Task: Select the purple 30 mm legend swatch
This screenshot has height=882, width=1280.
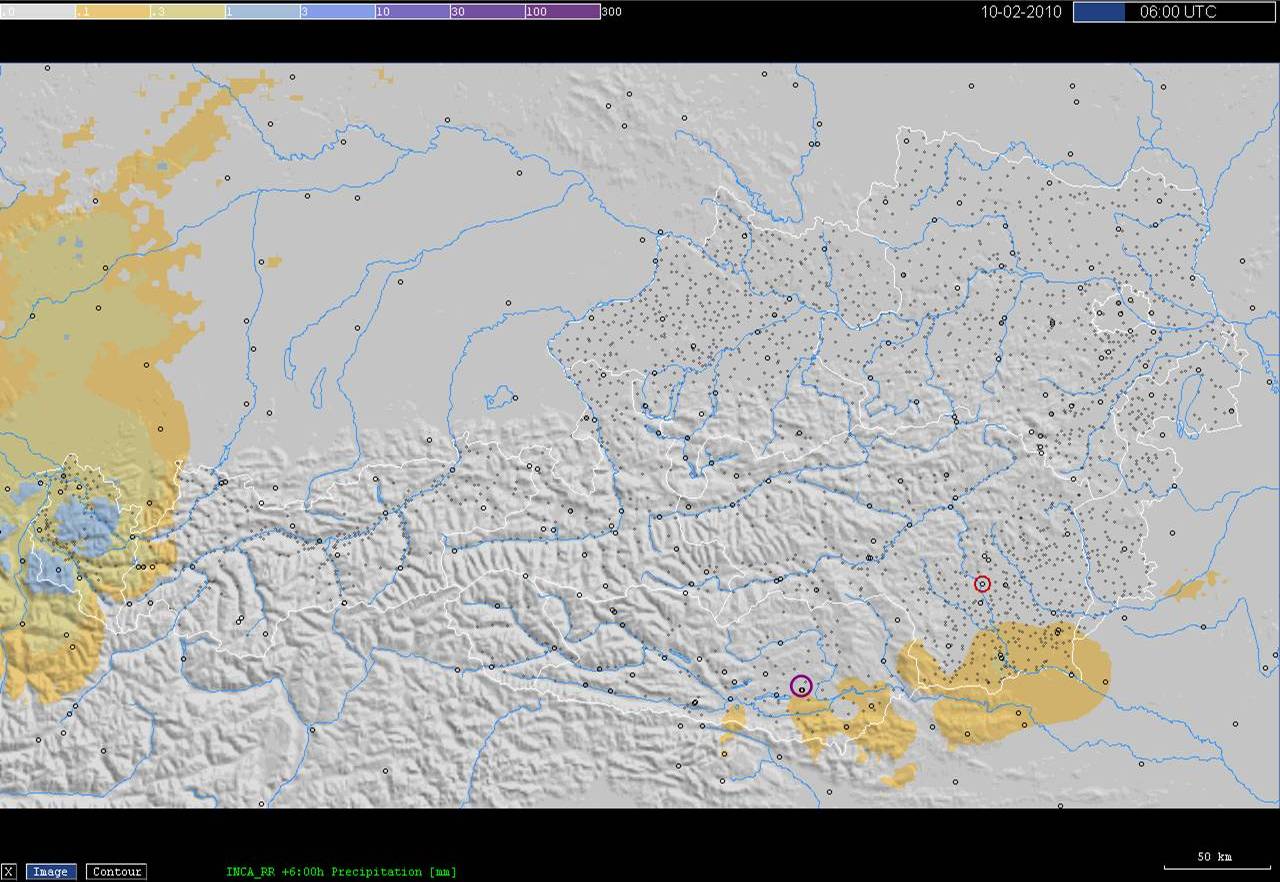Action: pyautogui.click(x=487, y=12)
